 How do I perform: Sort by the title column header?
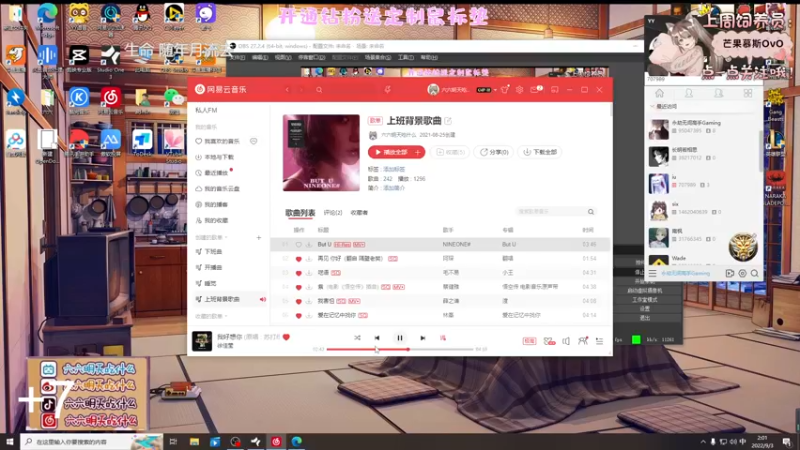(323, 230)
